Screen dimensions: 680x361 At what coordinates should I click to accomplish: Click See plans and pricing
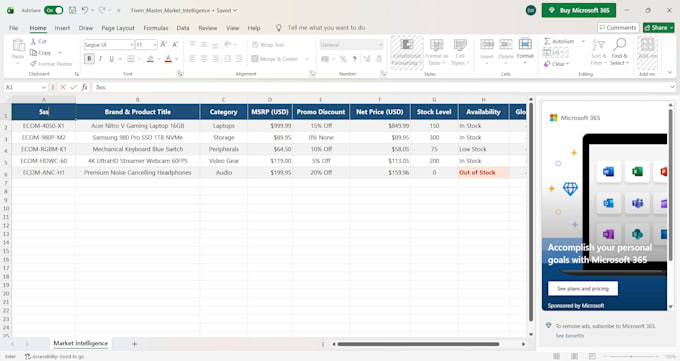(582, 289)
